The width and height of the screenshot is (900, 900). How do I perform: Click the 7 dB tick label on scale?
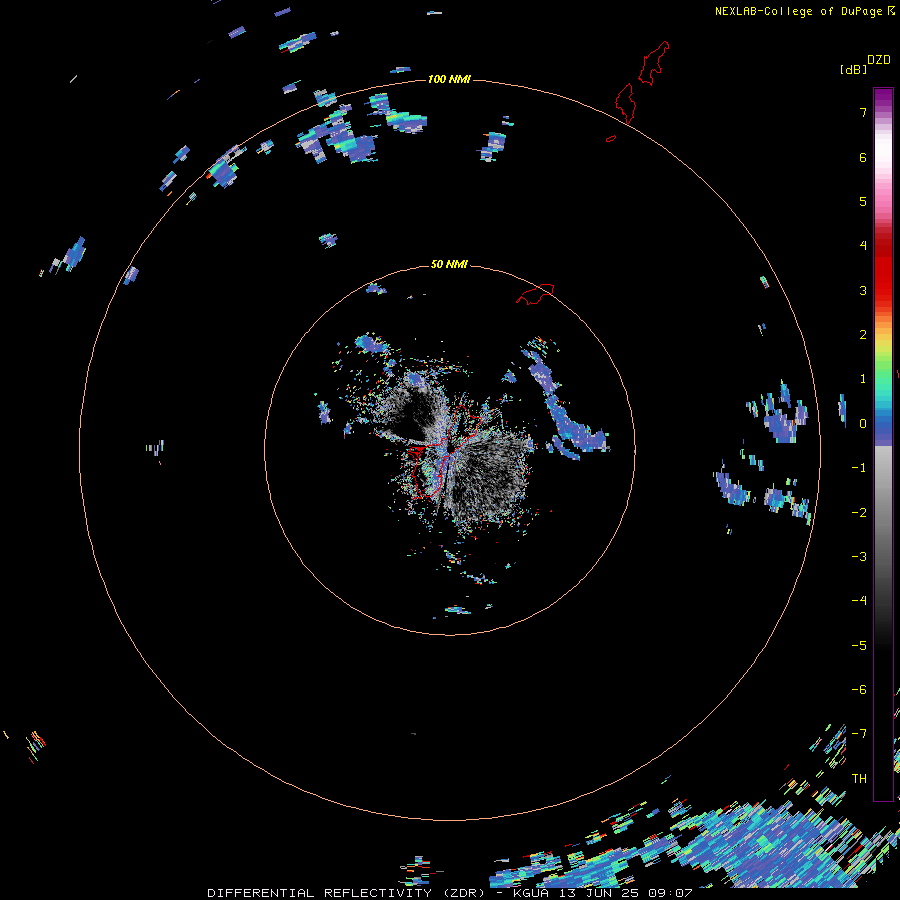click(863, 112)
